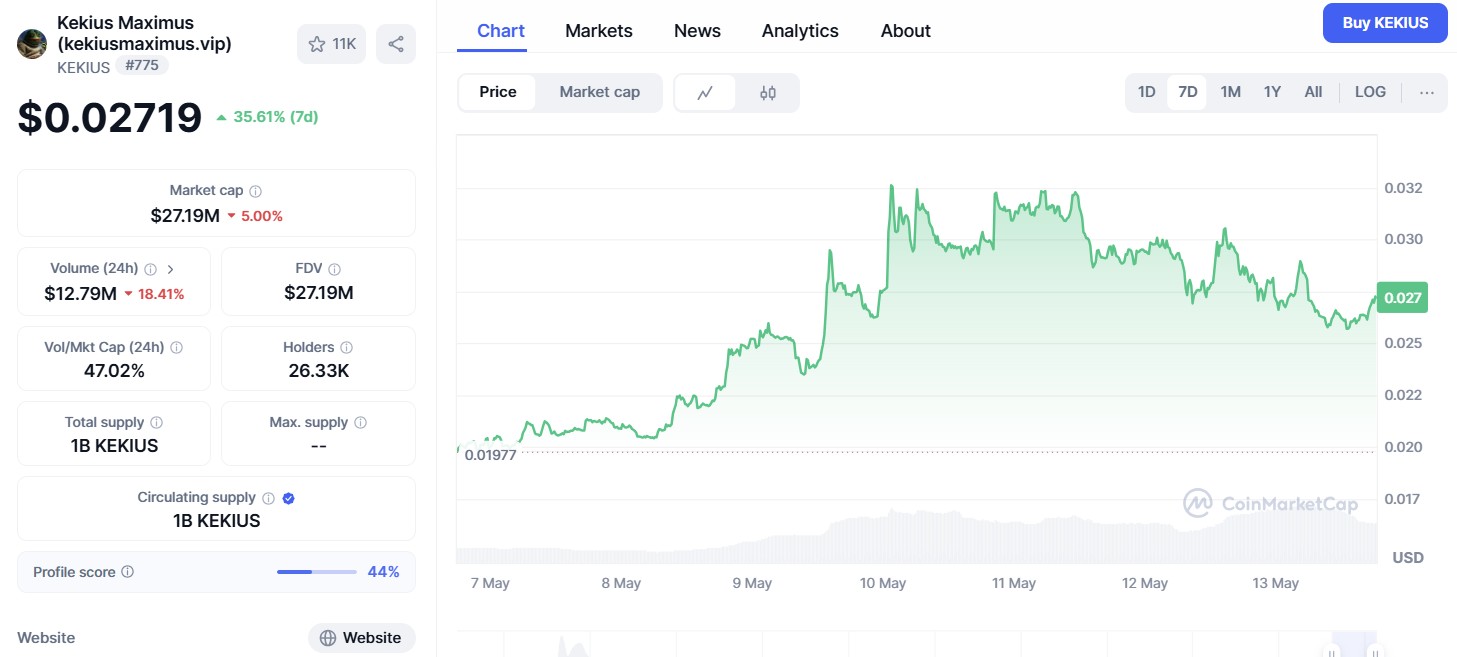
Task: Switch chart to Market cap view
Action: [599, 92]
